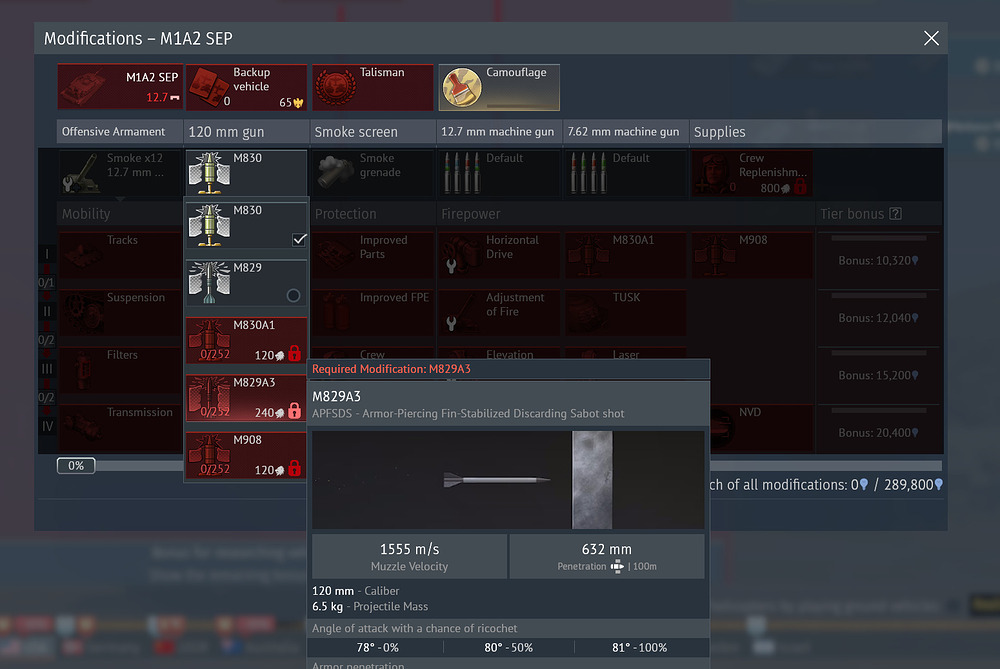1000x669 pixels.
Task: Click the Offensive Armament column header
Action: coord(120,131)
